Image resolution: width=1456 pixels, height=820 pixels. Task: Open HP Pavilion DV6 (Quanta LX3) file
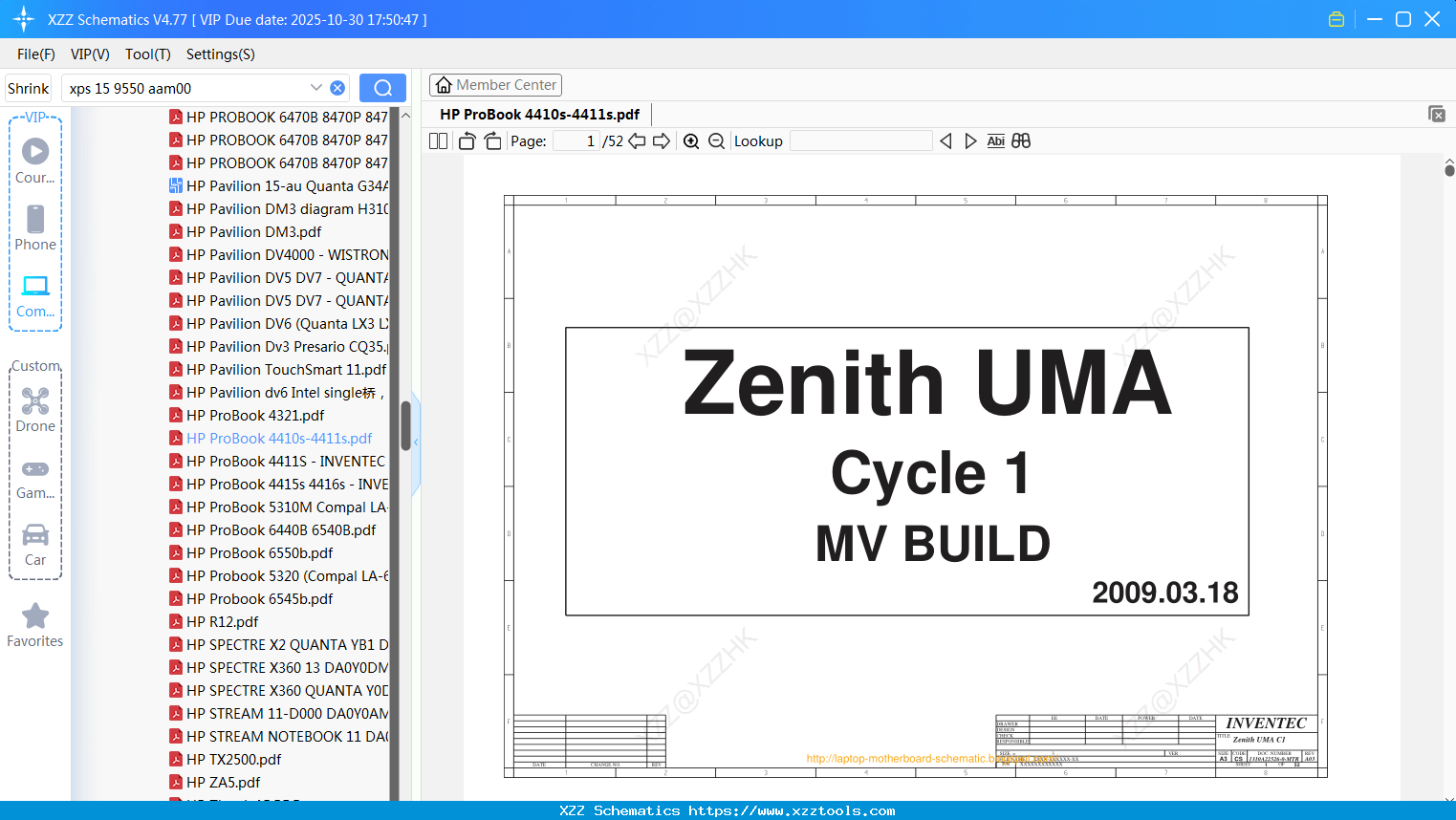pyautogui.click(x=278, y=324)
